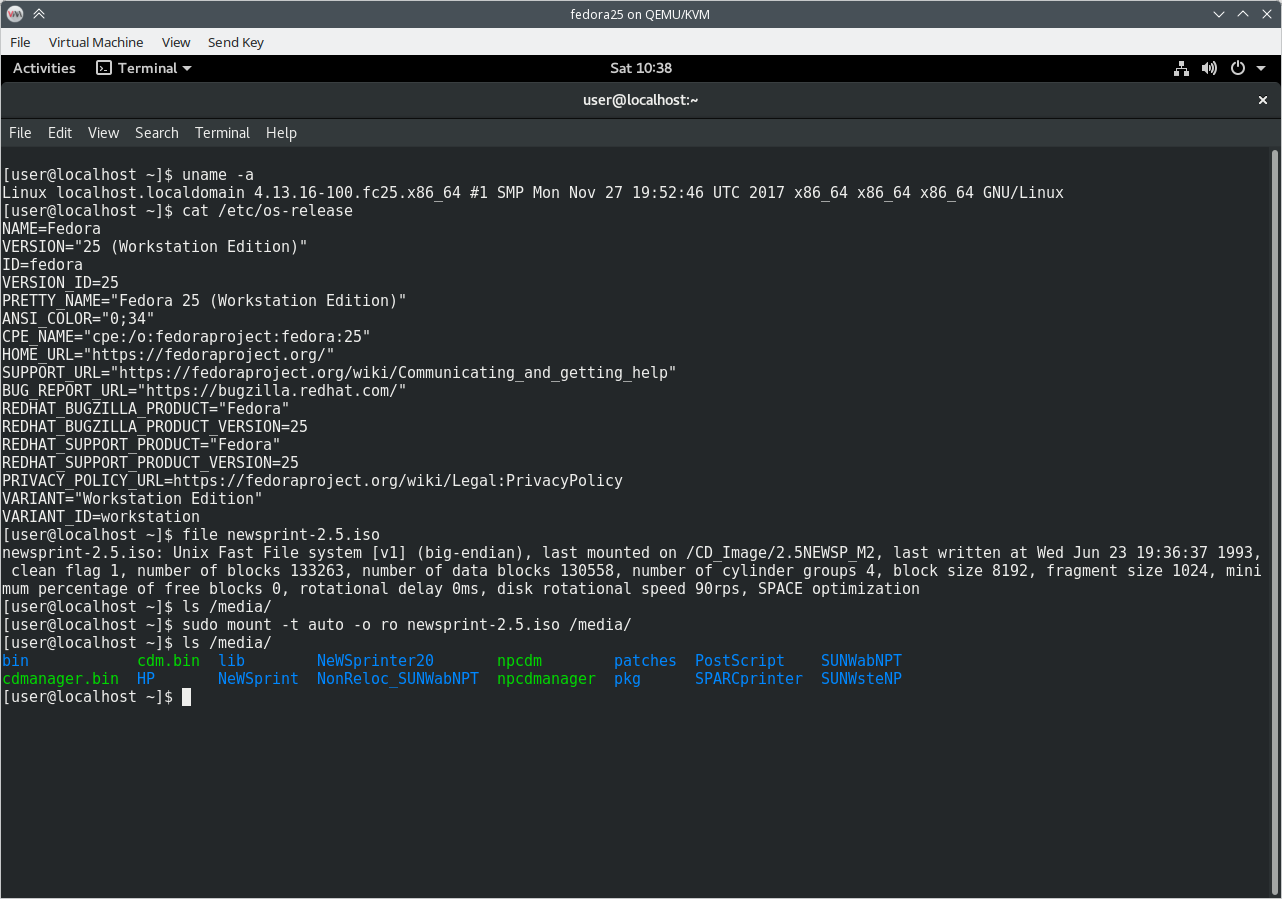Click the terminal icon beside the Terminal label

(103, 68)
